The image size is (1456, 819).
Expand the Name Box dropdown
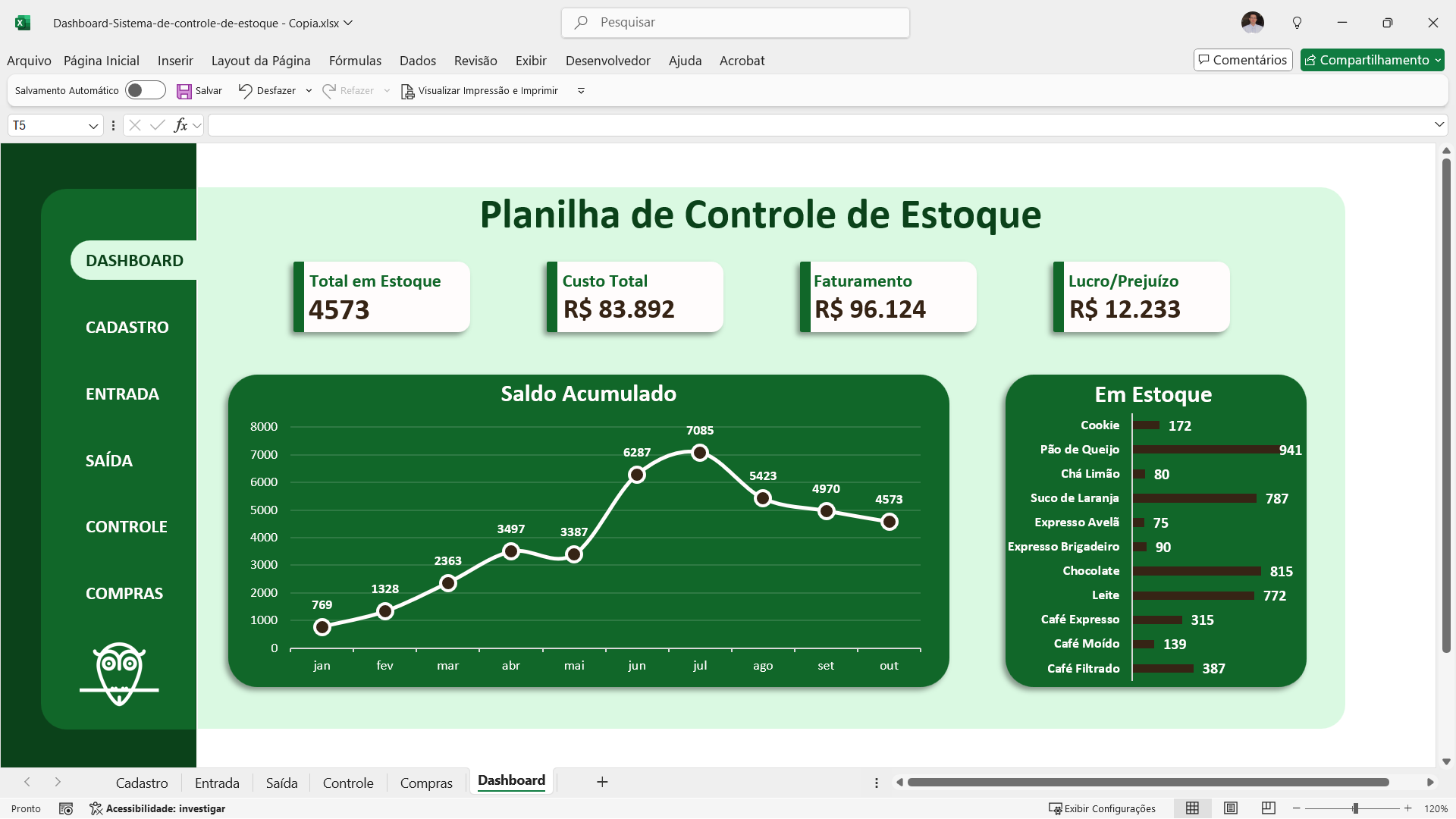[93, 126]
